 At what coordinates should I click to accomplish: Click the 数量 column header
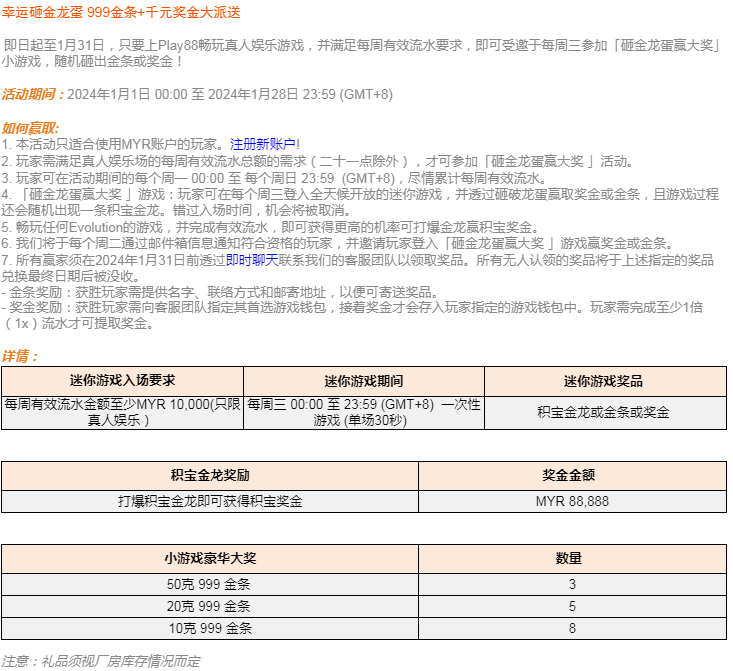click(x=572, y=558)
